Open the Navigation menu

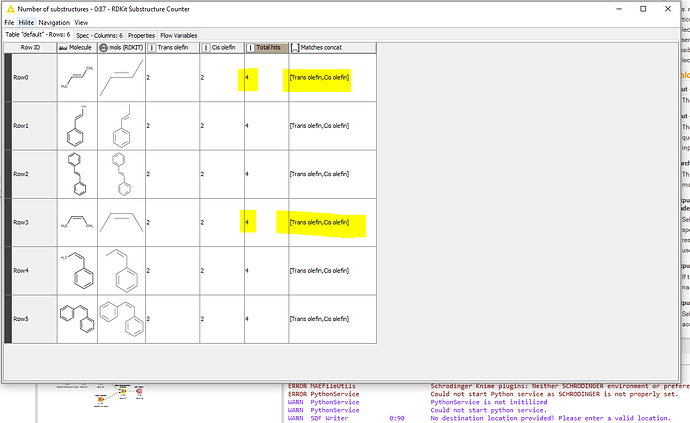pyautogui.click(x=54, y=22)
